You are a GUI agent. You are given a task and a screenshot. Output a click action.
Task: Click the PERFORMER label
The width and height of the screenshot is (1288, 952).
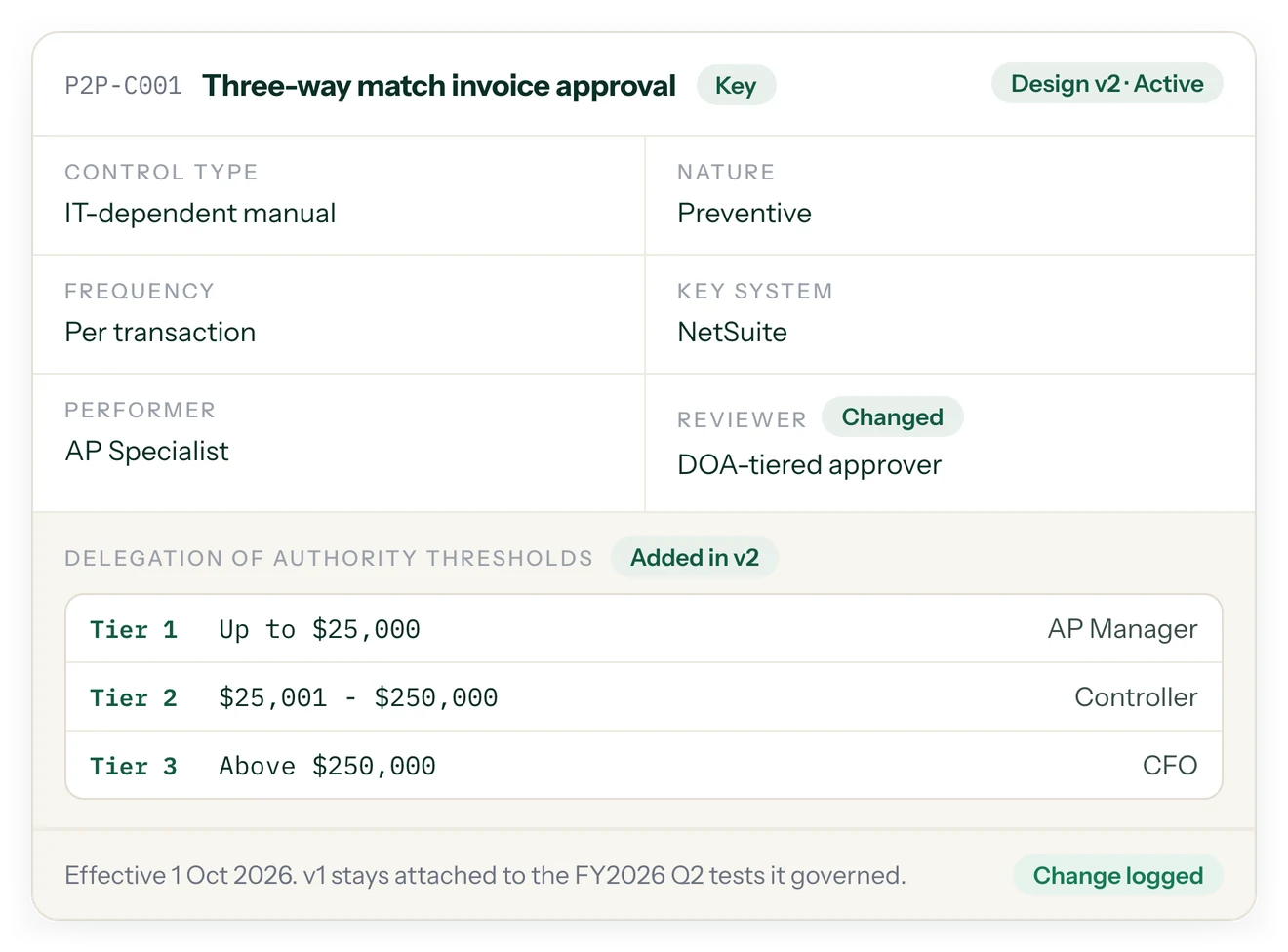click(140, 410)
